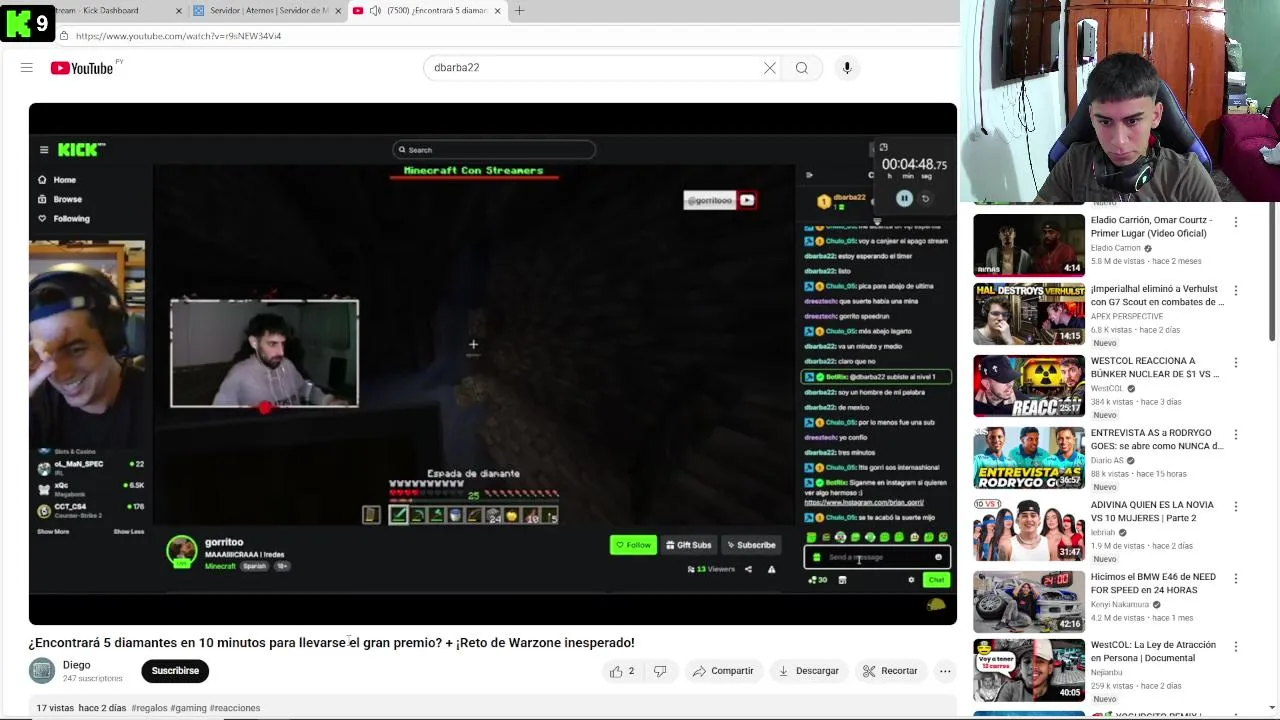Click the main video player

[x=493, y=364]
